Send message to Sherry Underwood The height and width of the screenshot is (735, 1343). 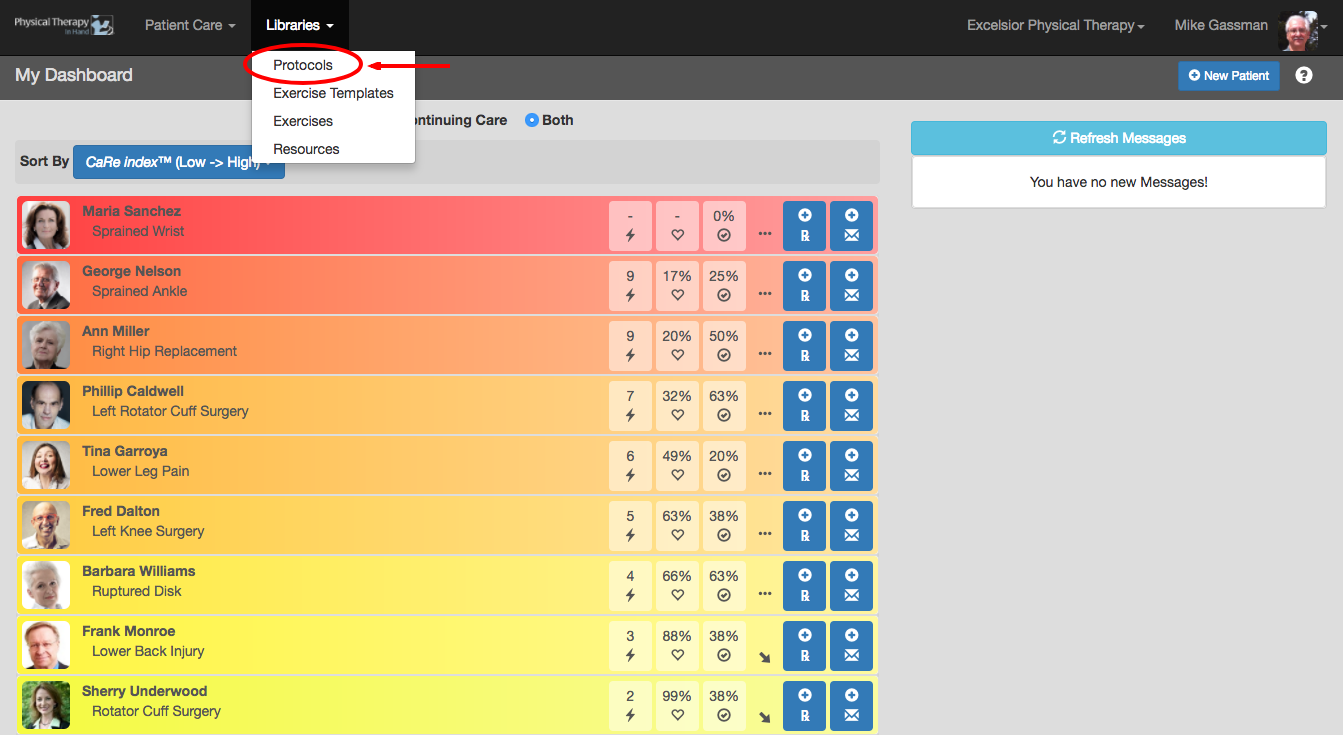click(851, 706)
